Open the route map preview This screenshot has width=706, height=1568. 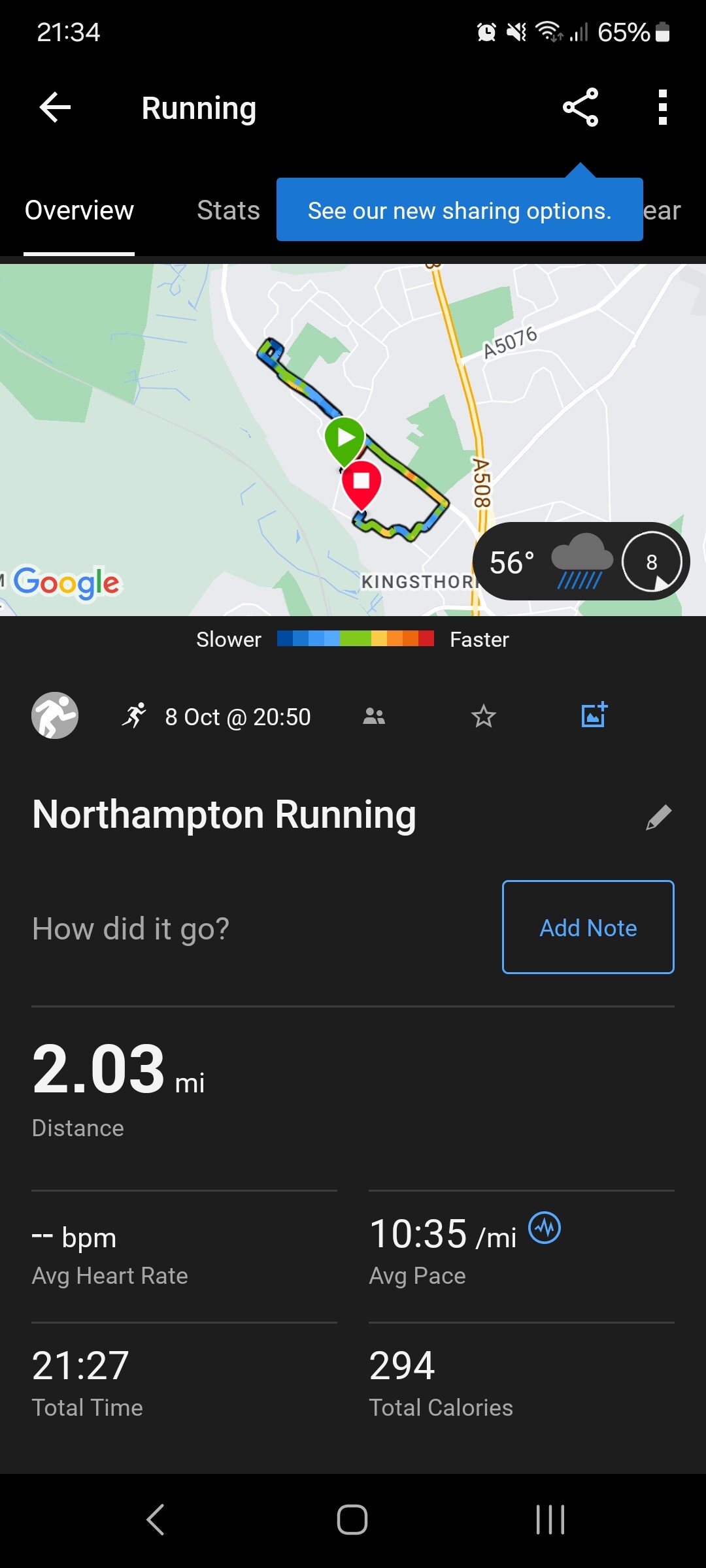point(196,457)
